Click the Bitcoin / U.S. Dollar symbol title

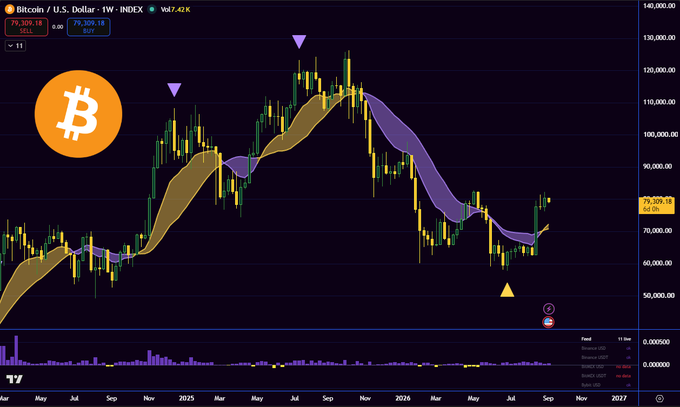(x=80, y=9)
